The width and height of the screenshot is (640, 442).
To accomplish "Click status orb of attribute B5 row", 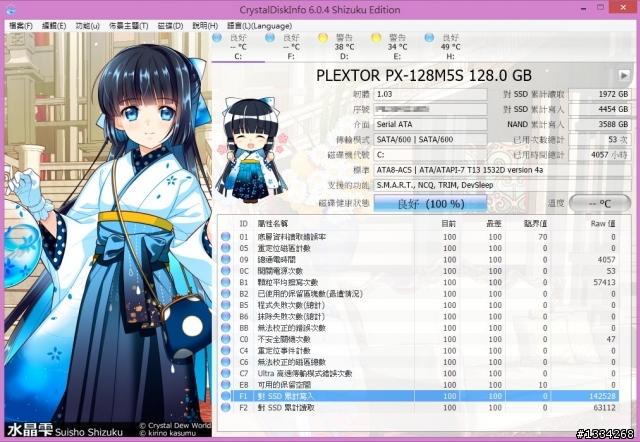I will click(225, 305).
